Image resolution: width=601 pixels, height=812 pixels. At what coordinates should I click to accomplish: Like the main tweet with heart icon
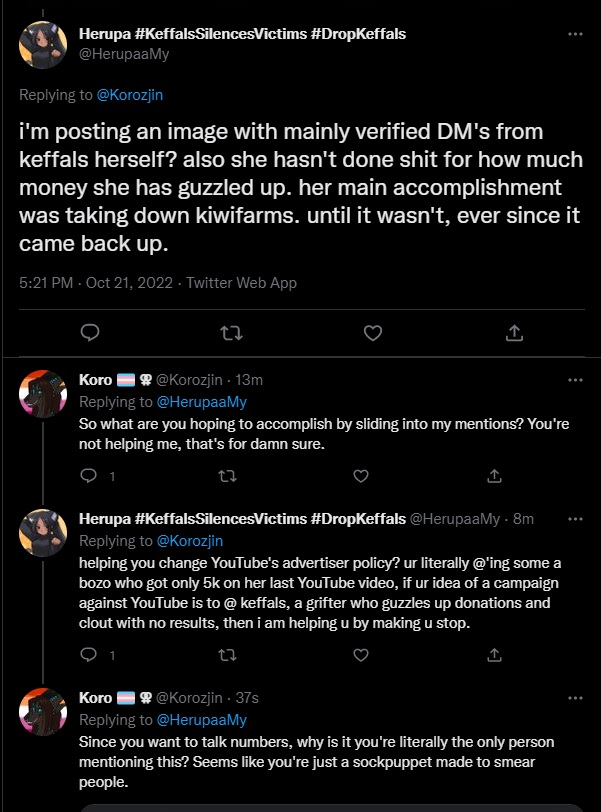point(373,332)
